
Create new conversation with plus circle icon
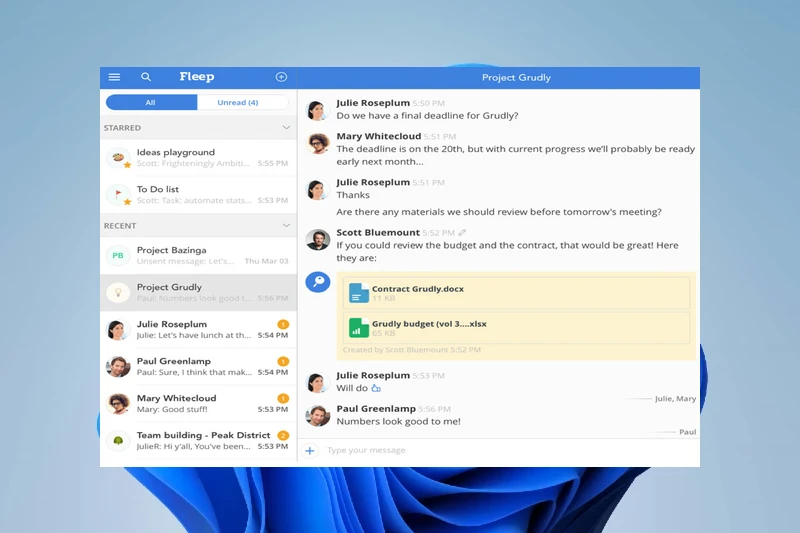coord(281,77)
